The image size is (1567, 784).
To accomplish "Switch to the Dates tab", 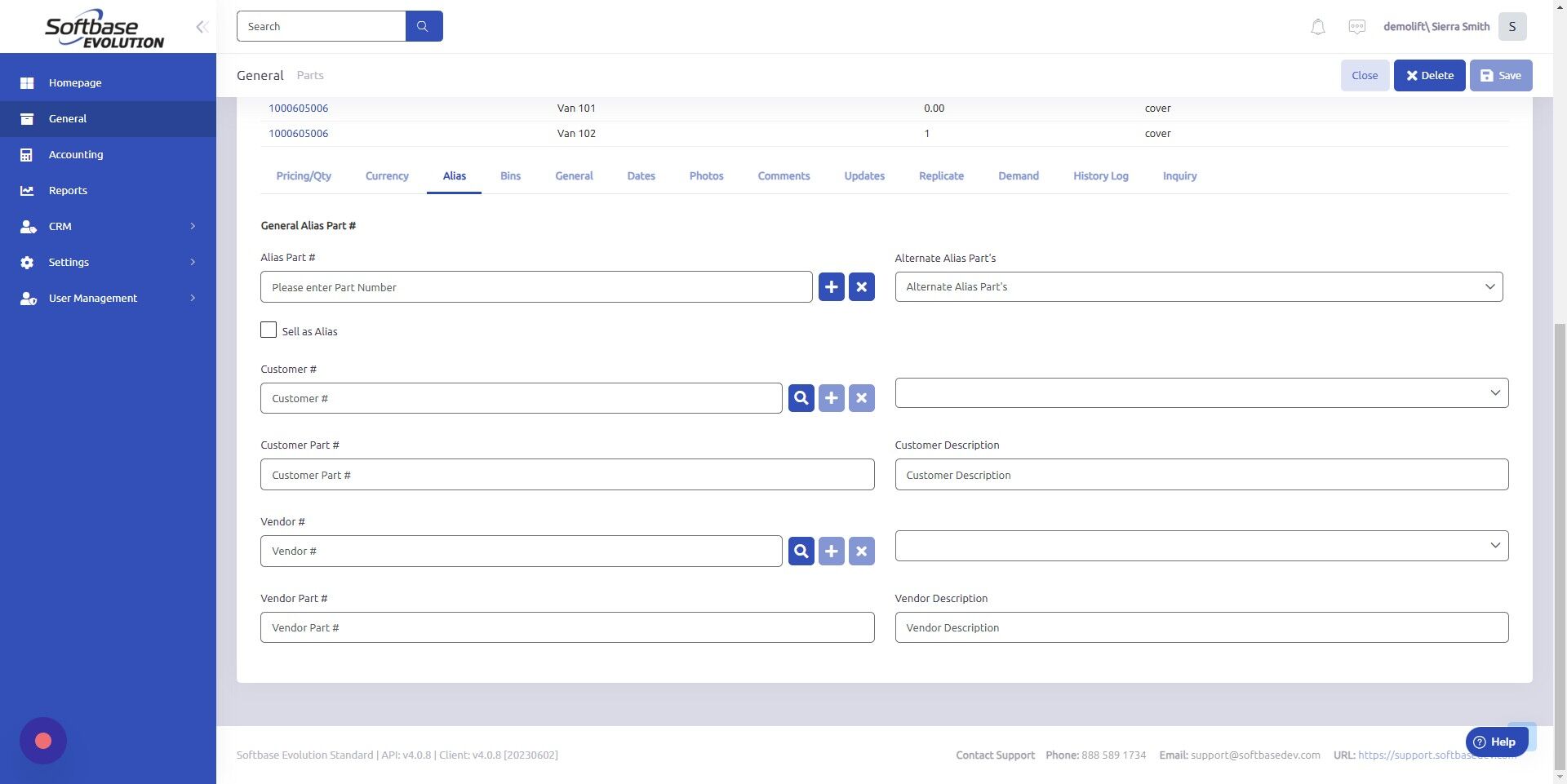I will coord(641,176).
